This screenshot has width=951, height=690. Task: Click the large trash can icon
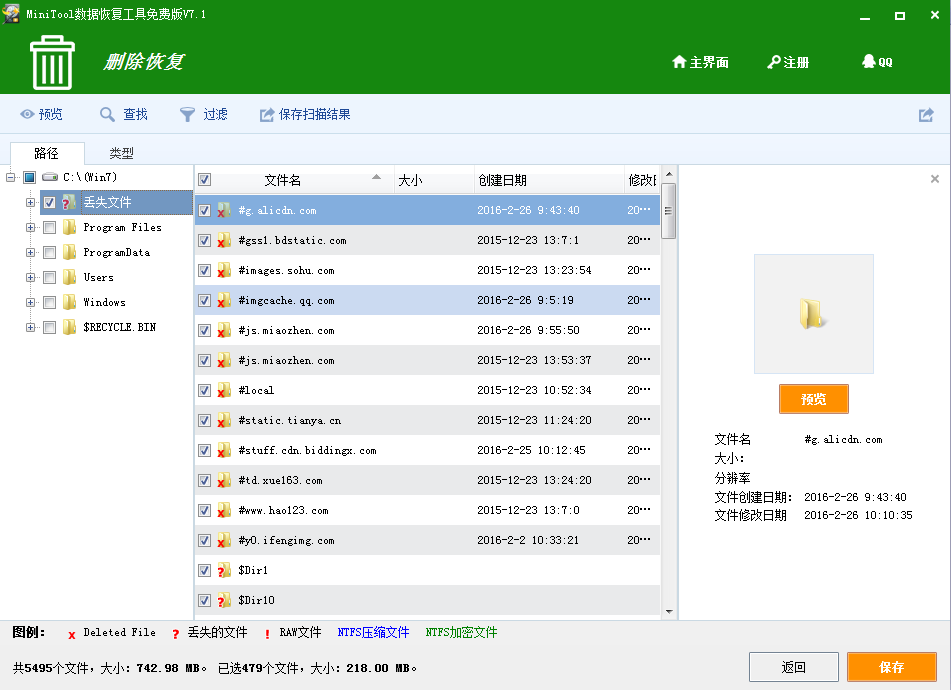[52, 62]
